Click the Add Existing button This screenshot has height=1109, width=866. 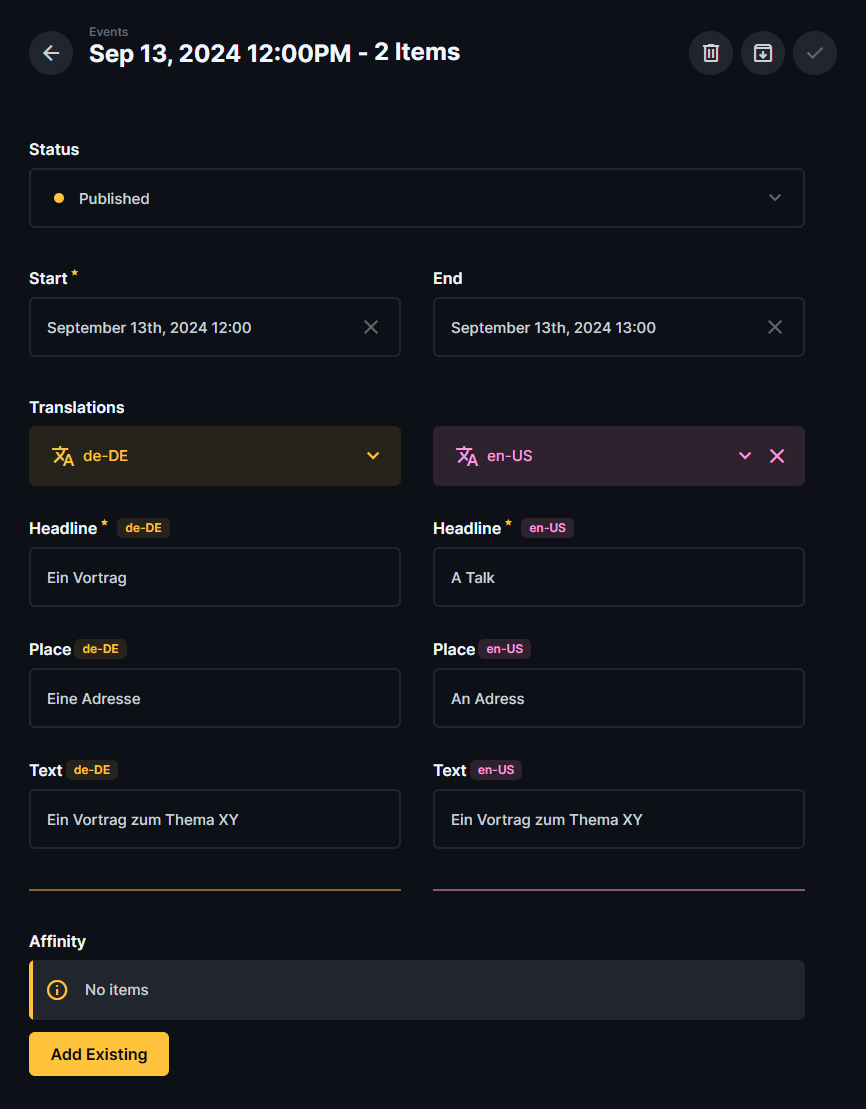99,1054
